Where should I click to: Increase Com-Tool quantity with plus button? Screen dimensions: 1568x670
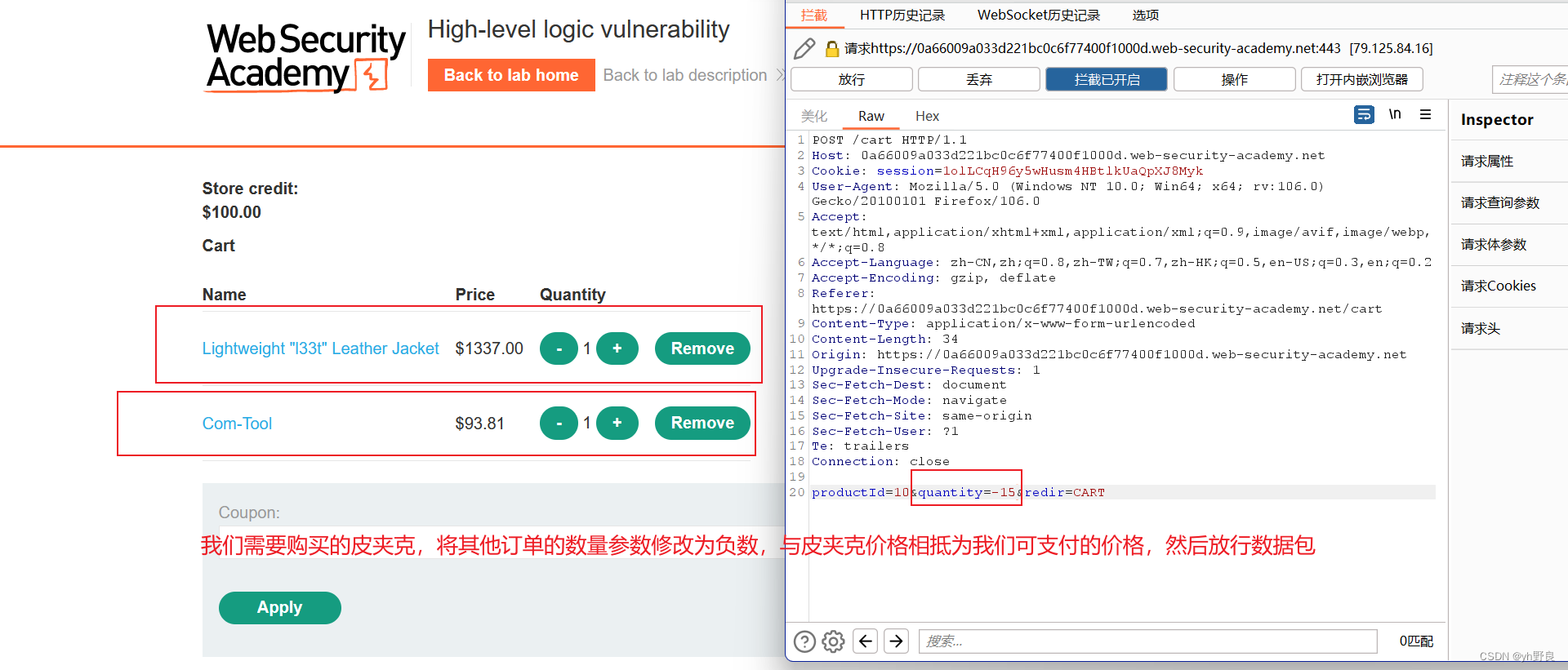617,423
